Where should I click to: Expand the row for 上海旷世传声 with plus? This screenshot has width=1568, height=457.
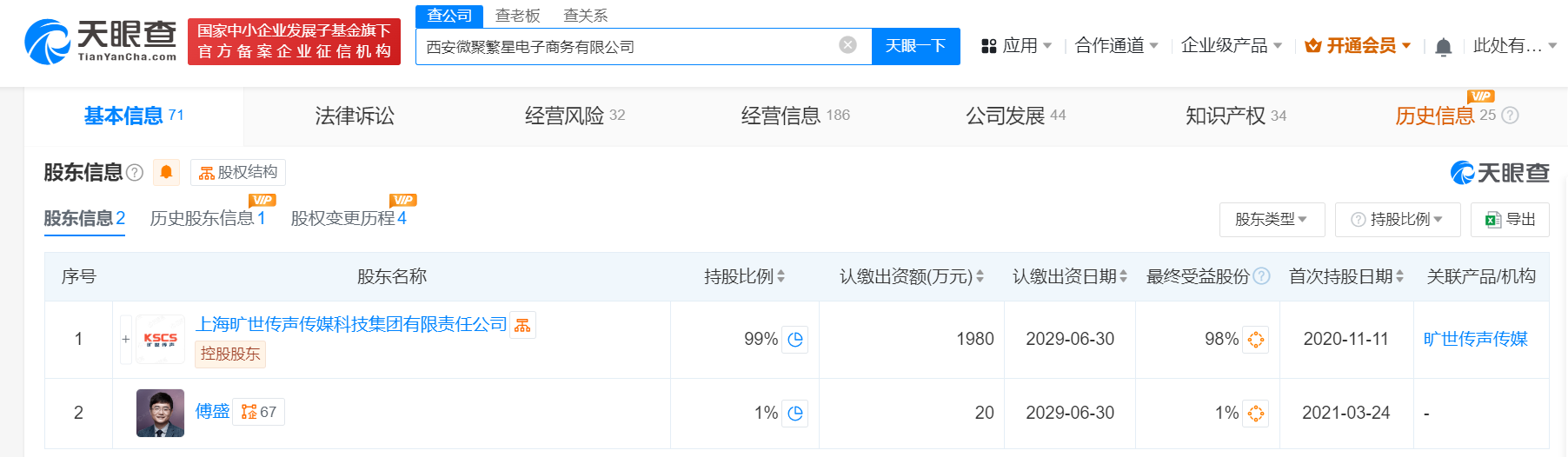tap(126, 339)
